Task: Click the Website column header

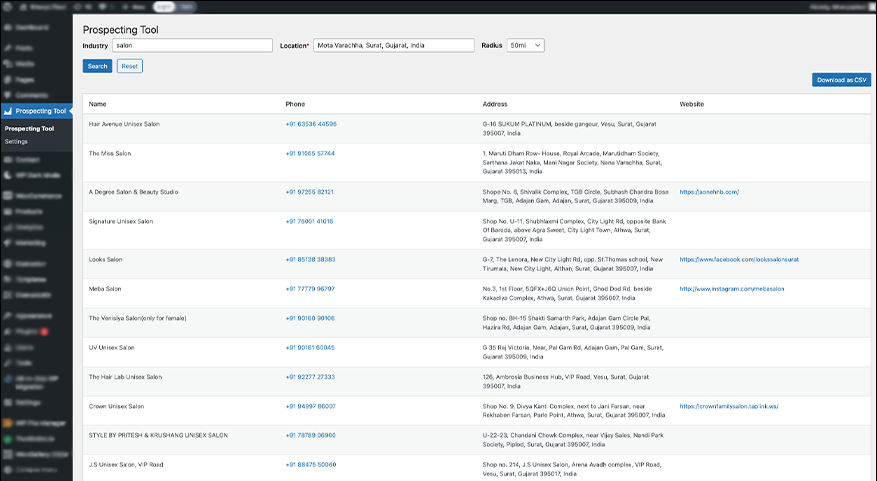Action: [x=692, y=104]
